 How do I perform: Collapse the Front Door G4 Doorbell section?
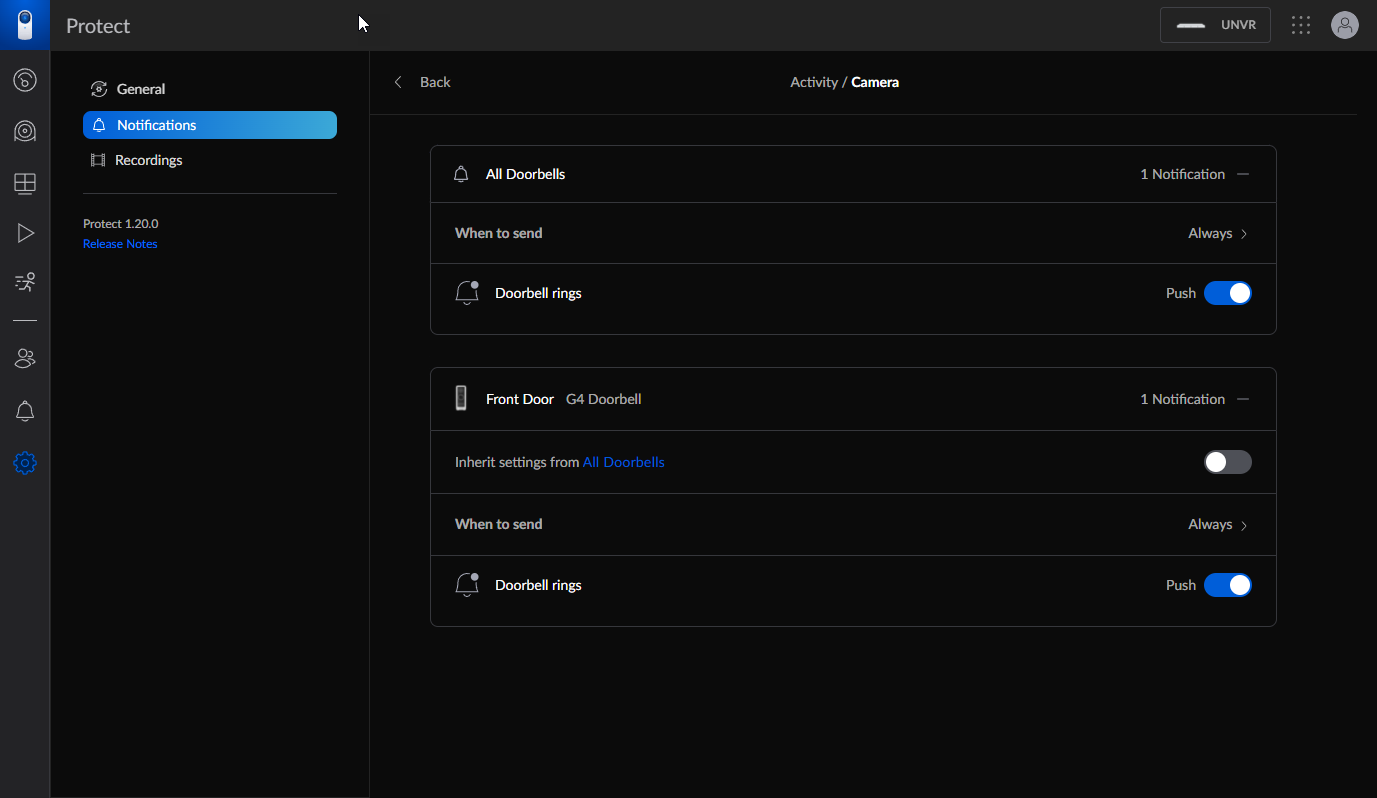click(1243, 399)
